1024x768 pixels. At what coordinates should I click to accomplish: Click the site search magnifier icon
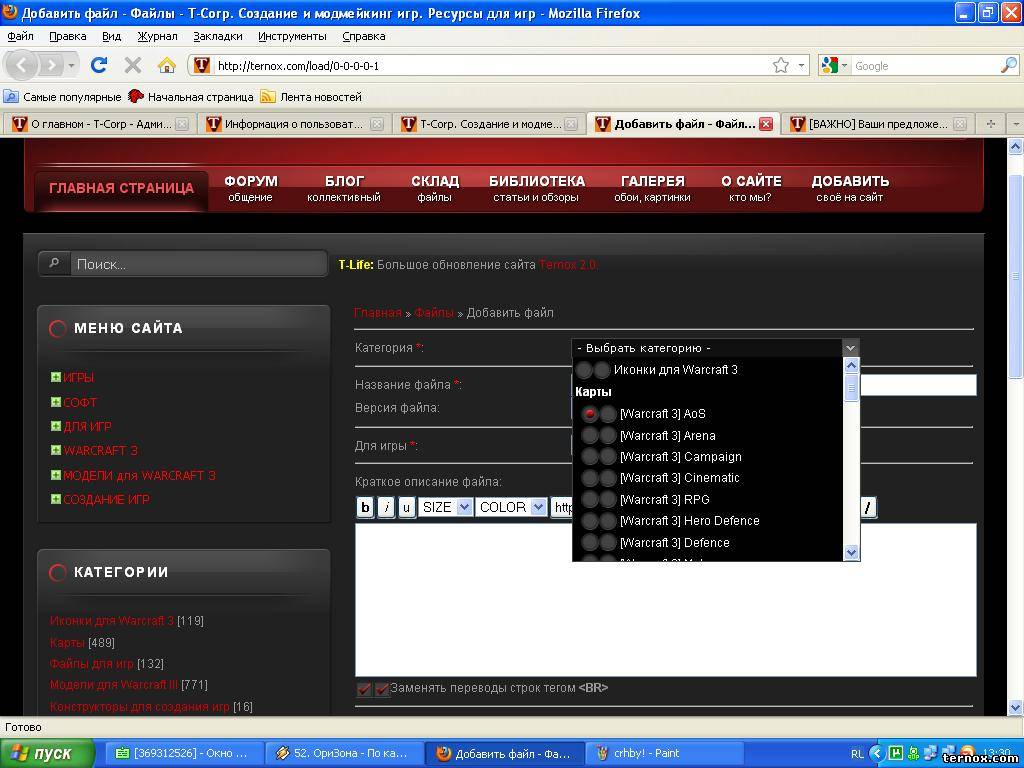54,263
